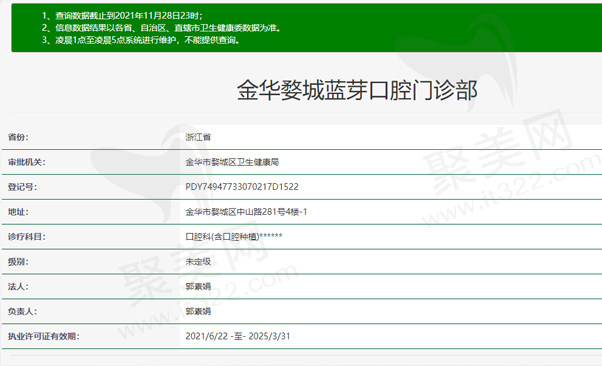Select 口腔科(含口腔种植) value
602x366 pixels.
pos(234,237)
